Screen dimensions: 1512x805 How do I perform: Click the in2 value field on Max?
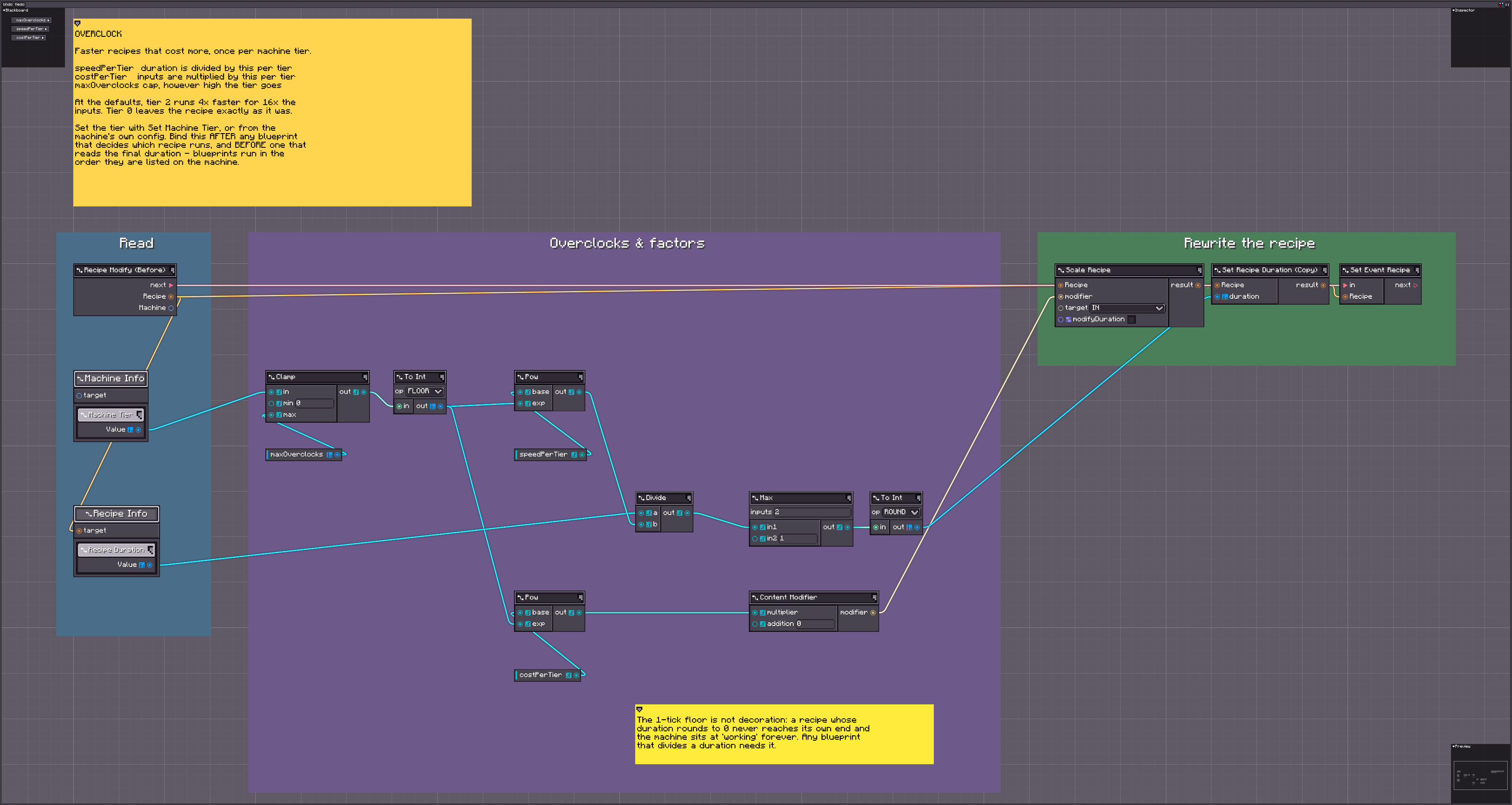click(798, 538)
